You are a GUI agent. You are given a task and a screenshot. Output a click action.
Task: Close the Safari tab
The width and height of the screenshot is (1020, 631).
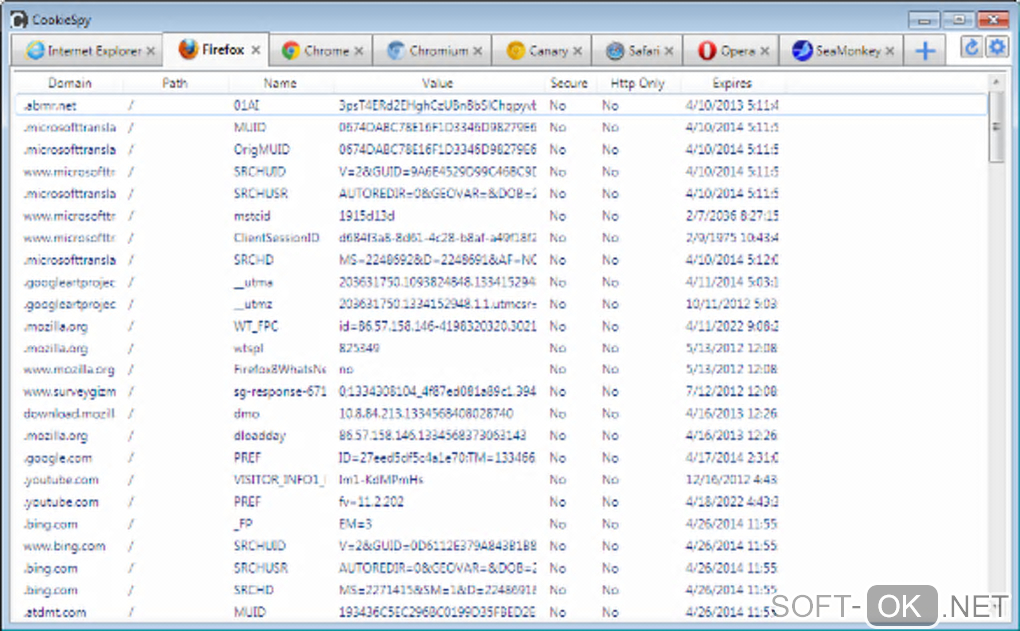coord(669,51)
